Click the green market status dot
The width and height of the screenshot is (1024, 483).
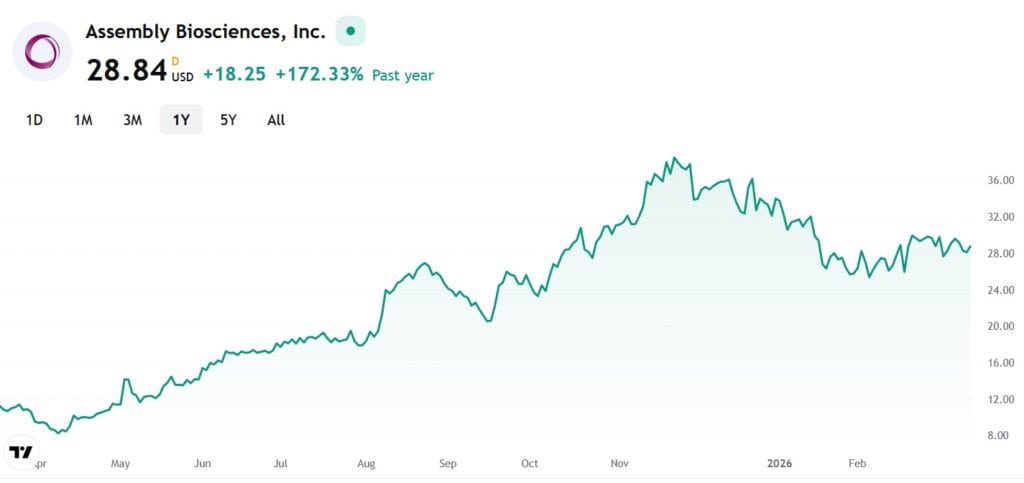tap(350, 31)
